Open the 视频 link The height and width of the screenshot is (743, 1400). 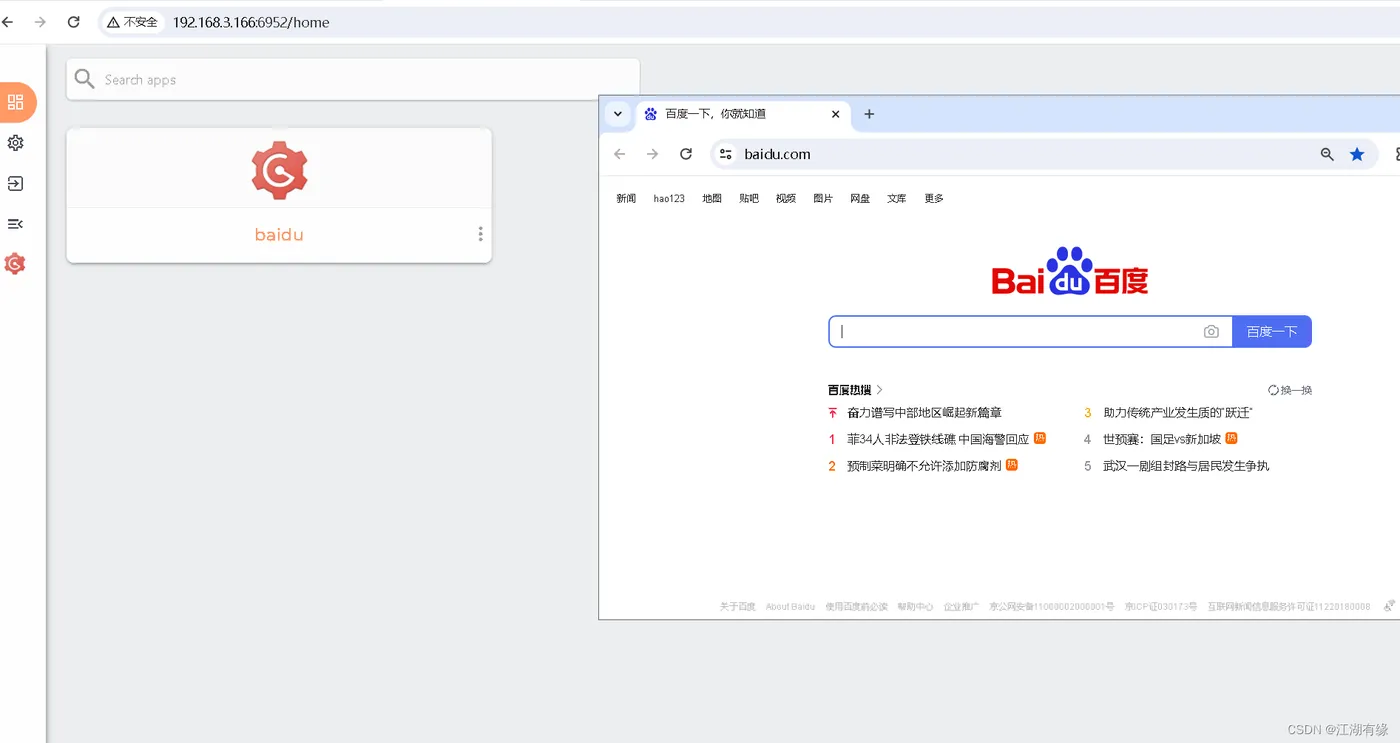tap(786, 198)
